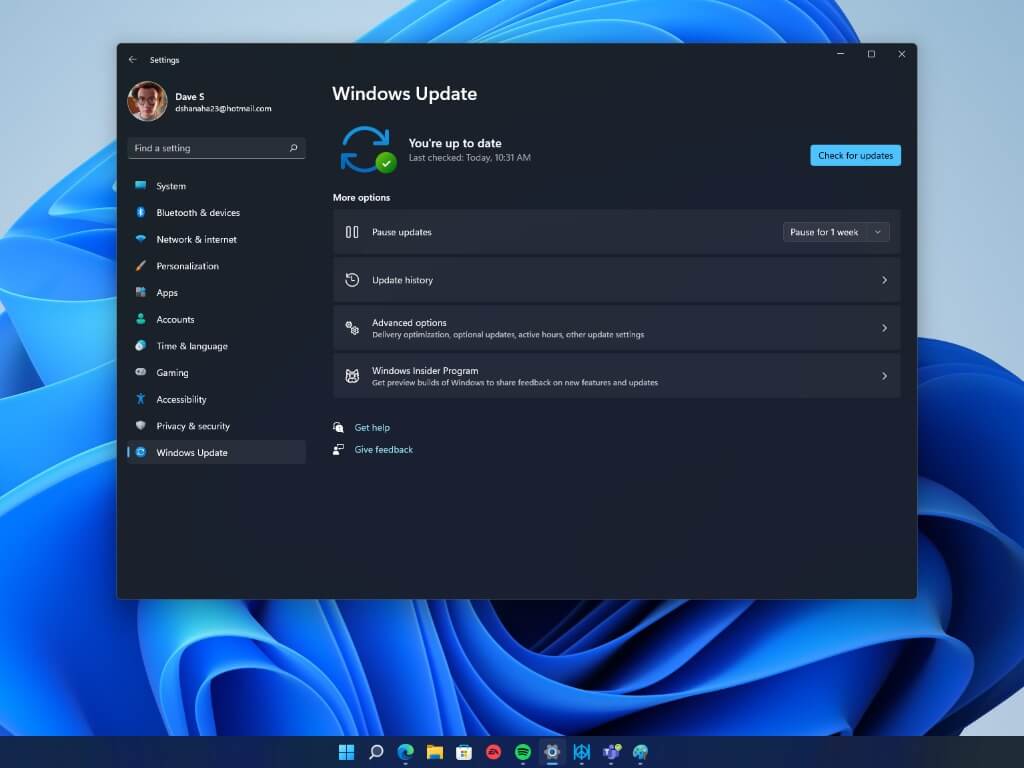Click the blue butterfly-shaped taskbar app icon
Screen dimensions: 1024x768
coord(581,752)
